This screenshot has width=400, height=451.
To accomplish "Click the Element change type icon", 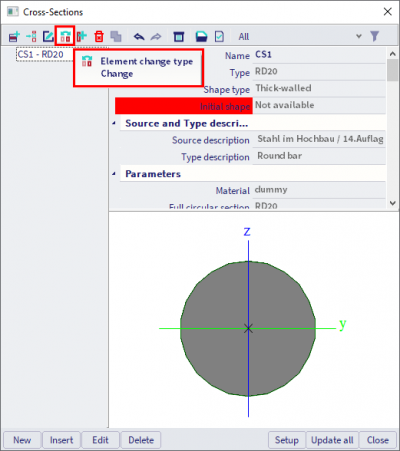I will point(65,36).
